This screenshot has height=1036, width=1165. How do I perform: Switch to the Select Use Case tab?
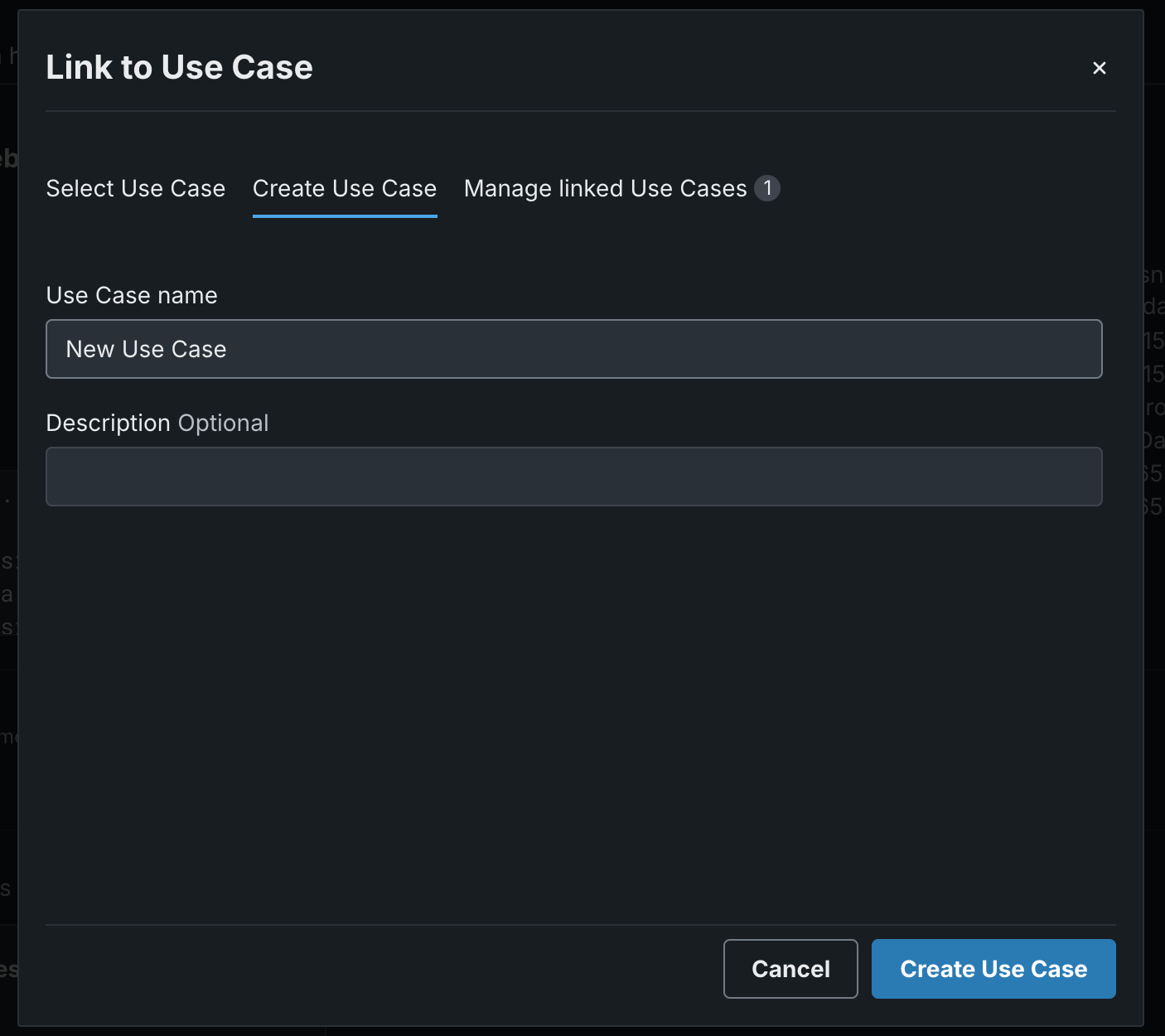coord(136,189)
